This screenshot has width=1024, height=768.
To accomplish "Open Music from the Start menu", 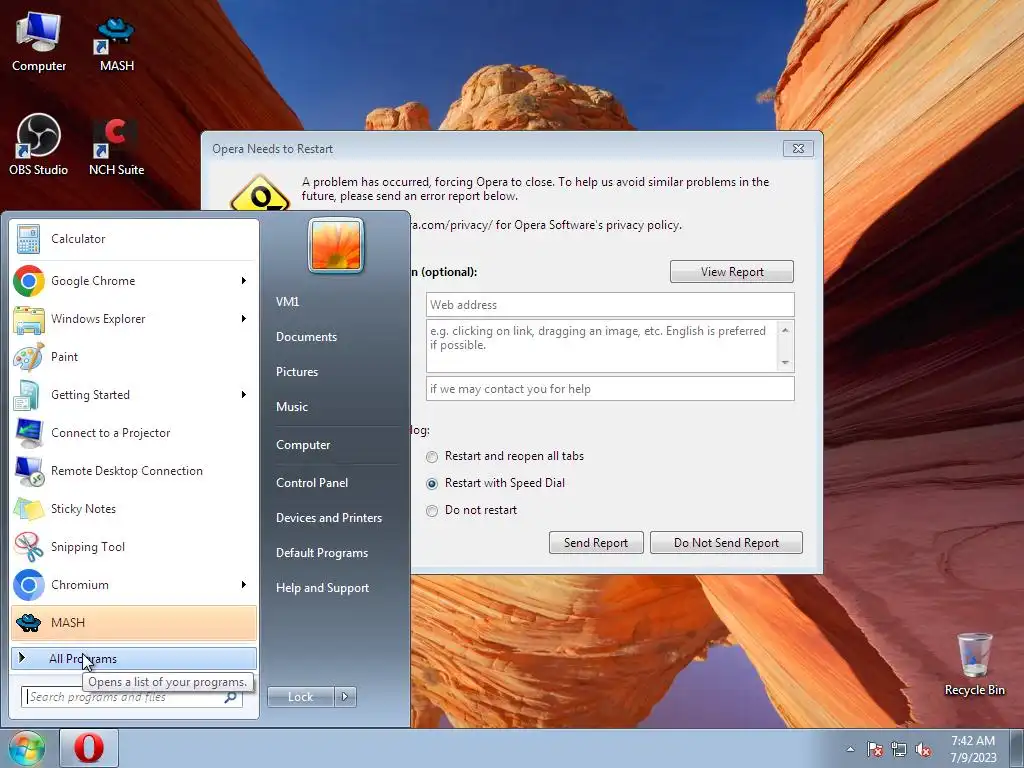I will [292, 407].
